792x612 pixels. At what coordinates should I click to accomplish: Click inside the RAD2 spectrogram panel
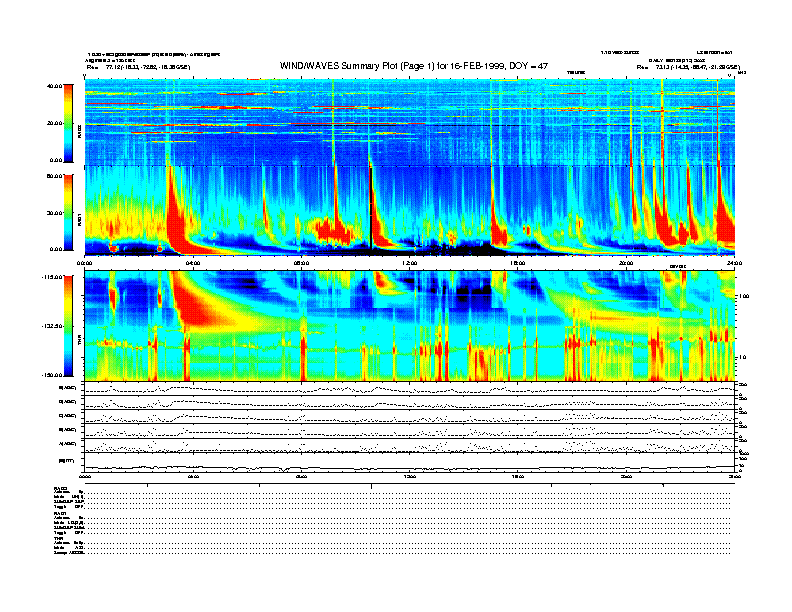410,122
